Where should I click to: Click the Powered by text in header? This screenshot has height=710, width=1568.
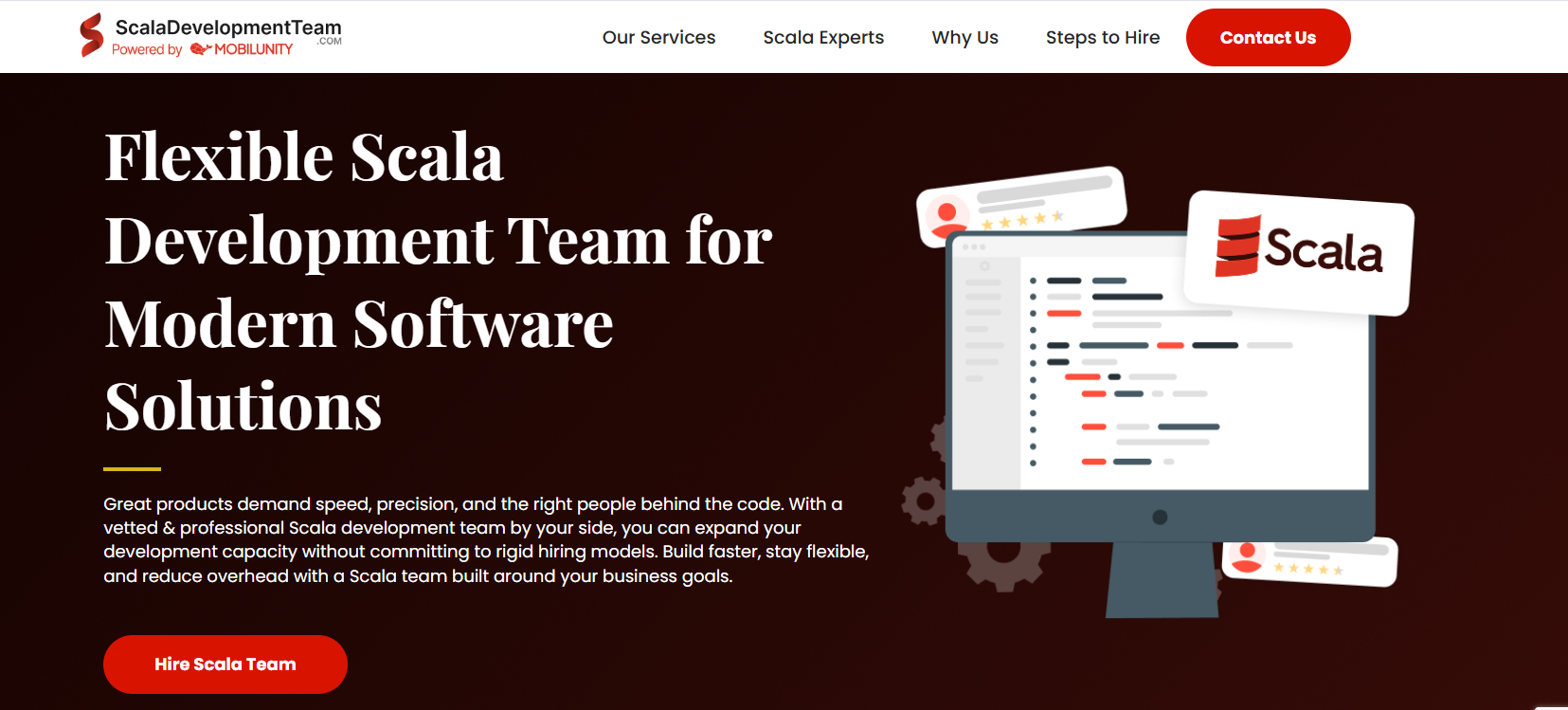coord(147,49)
